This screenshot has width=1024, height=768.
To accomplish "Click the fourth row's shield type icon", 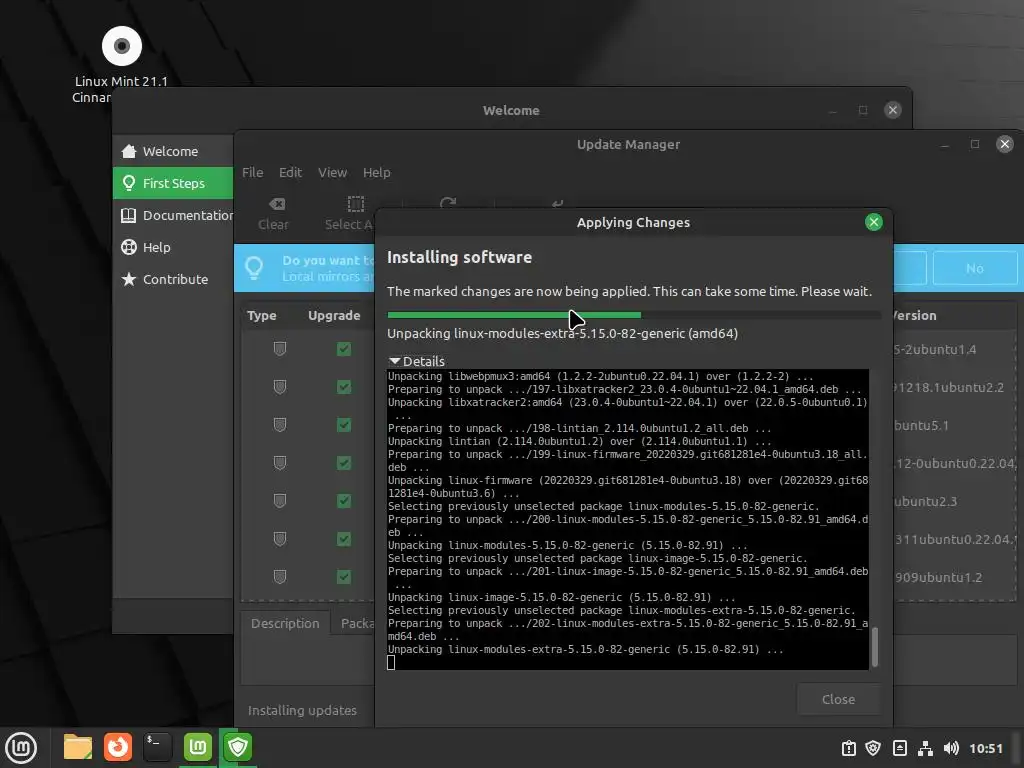I will [280, 463].
